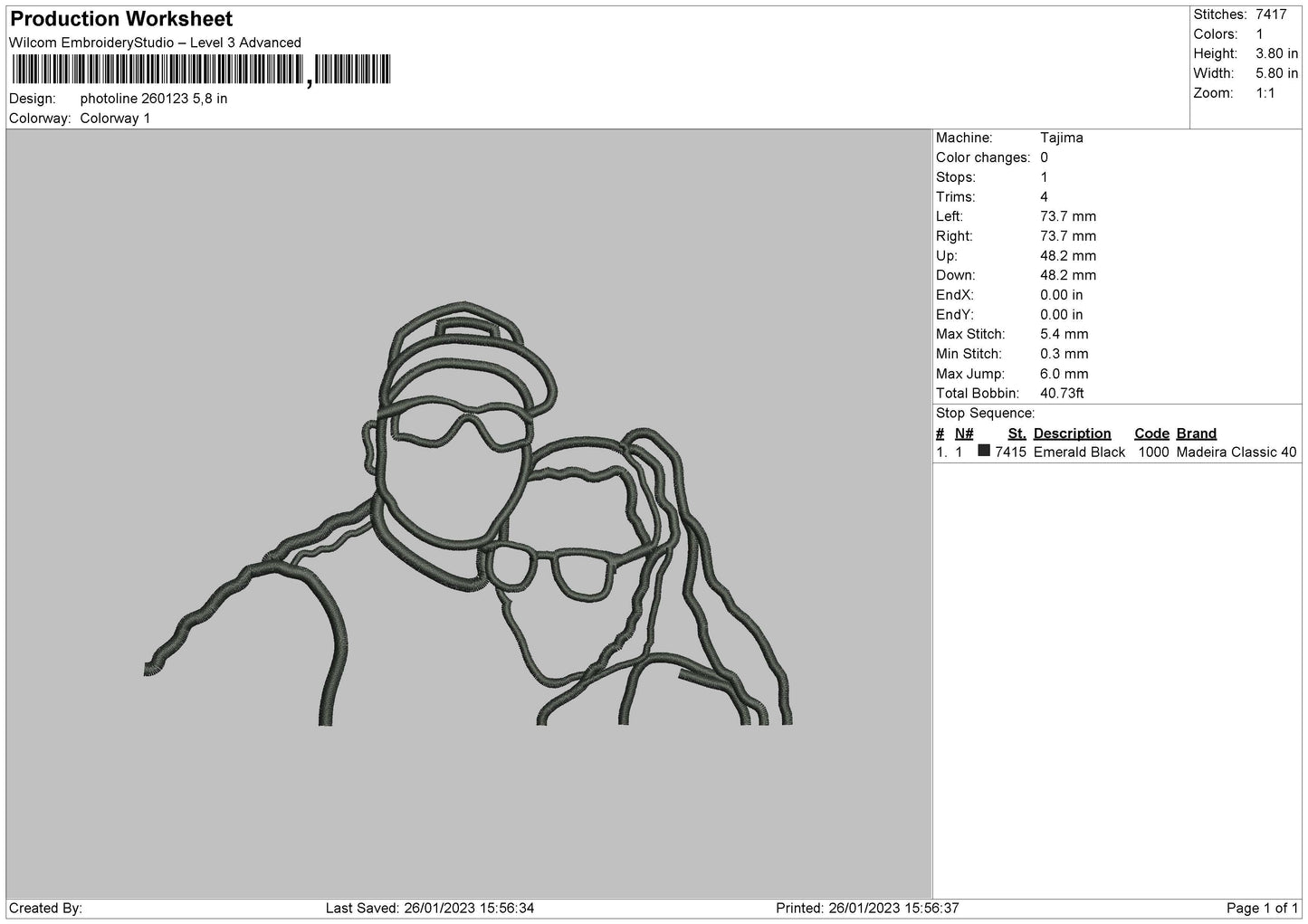The height and width of the screenshot is (924, 1308).
Task: Click the Page 1 of 1 label
Action: click(x=1262, y=908)
